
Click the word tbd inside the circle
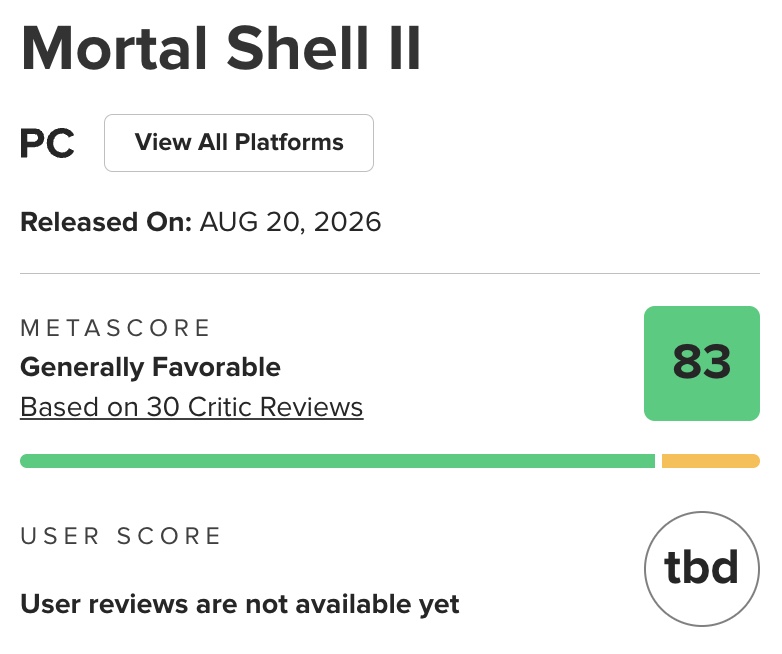tap(701, 567)
